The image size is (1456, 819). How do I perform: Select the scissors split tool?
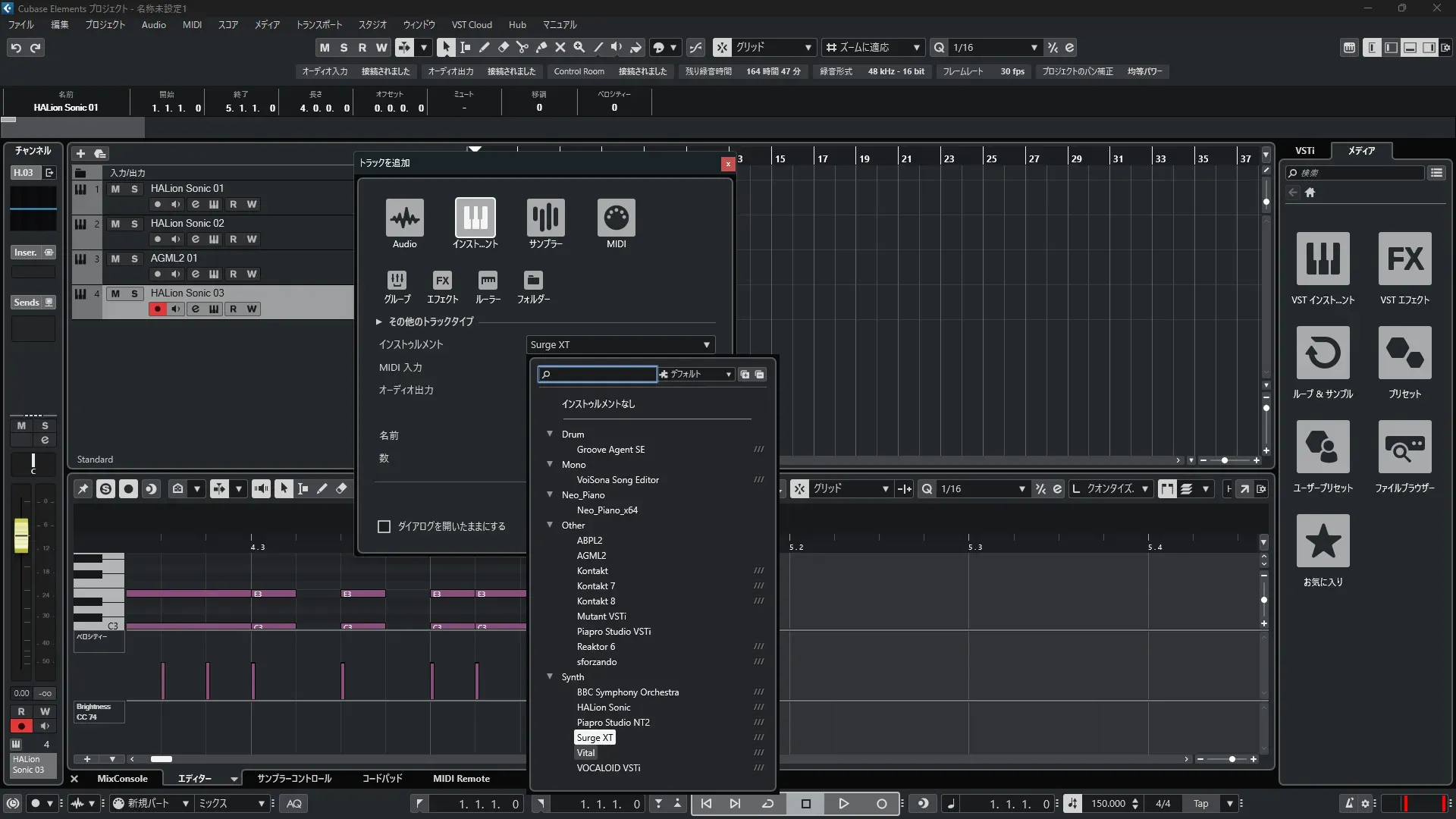tap(522, 48)
